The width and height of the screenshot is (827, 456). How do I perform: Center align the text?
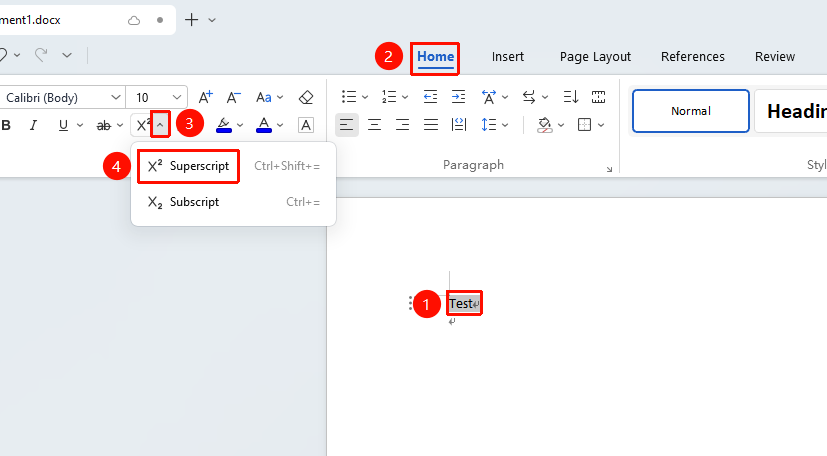click(x=374, y=125)
